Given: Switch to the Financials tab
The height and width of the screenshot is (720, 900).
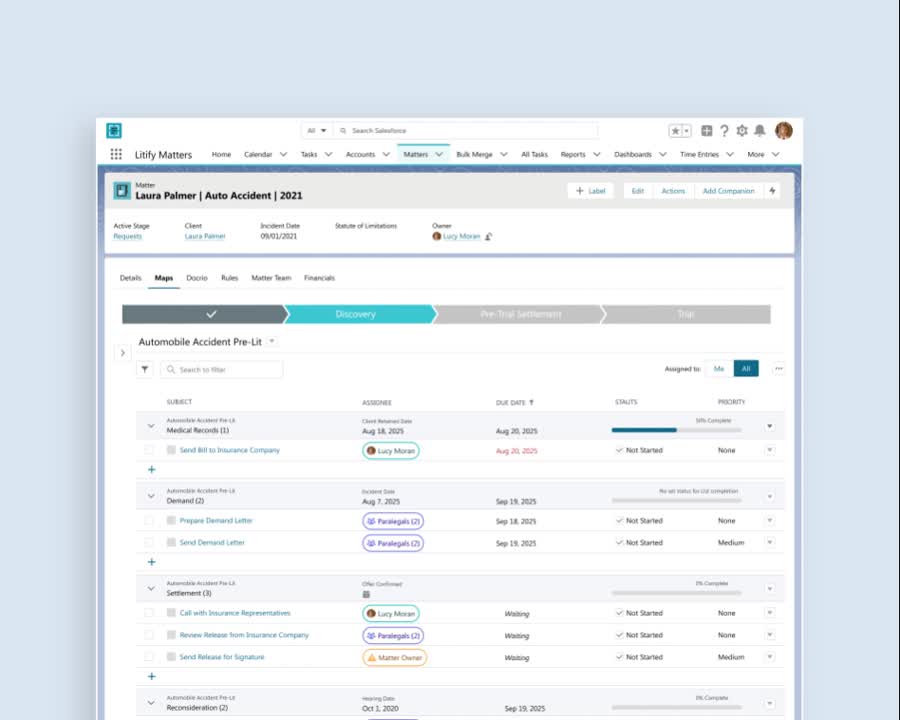Looking at the screenshot, I should click(319, 278).
